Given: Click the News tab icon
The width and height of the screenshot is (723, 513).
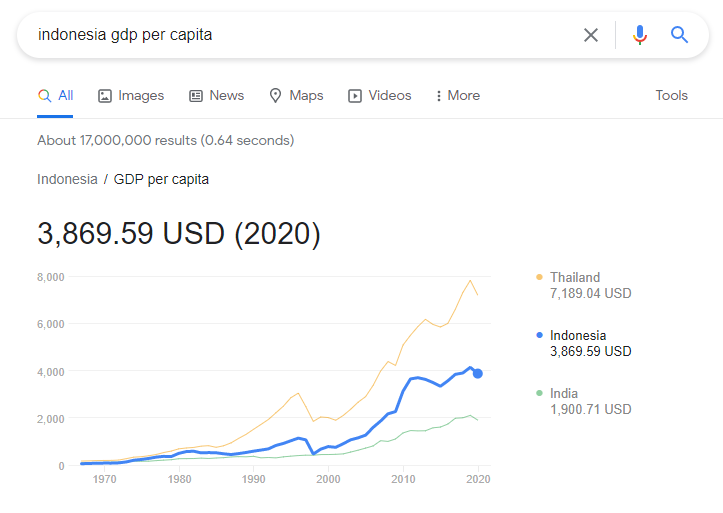Looking at the screenshot, I should (x=196, y=96).
